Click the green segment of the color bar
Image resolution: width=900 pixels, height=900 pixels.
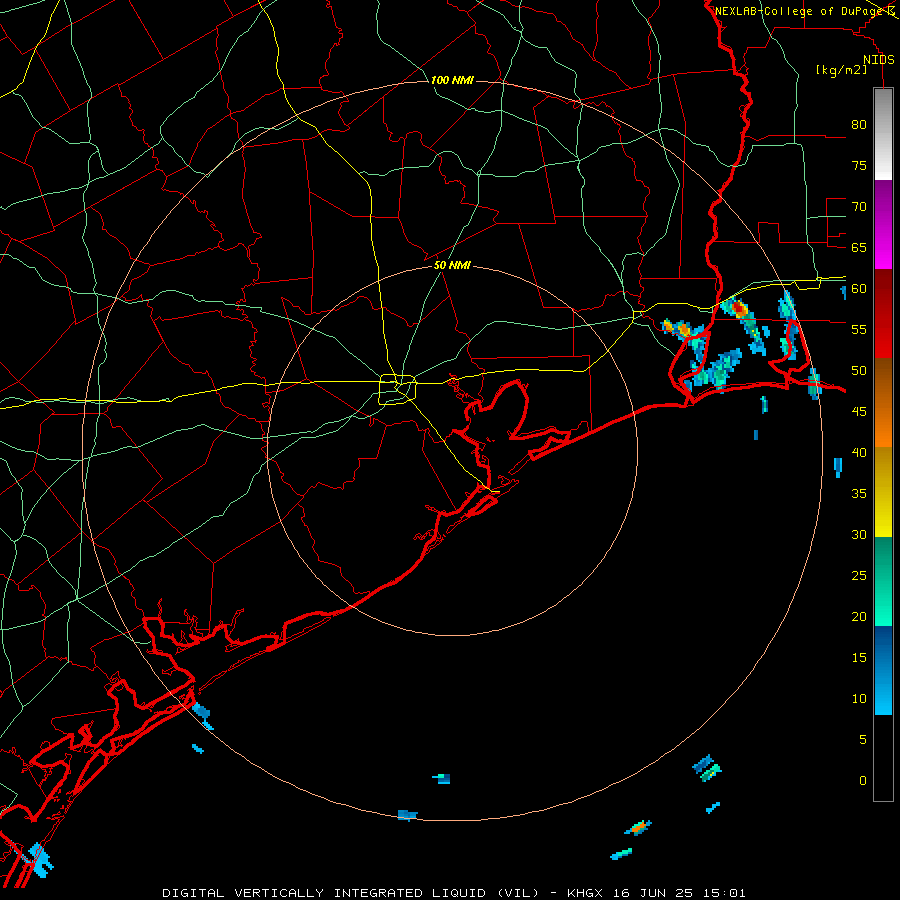click(883, 581)
